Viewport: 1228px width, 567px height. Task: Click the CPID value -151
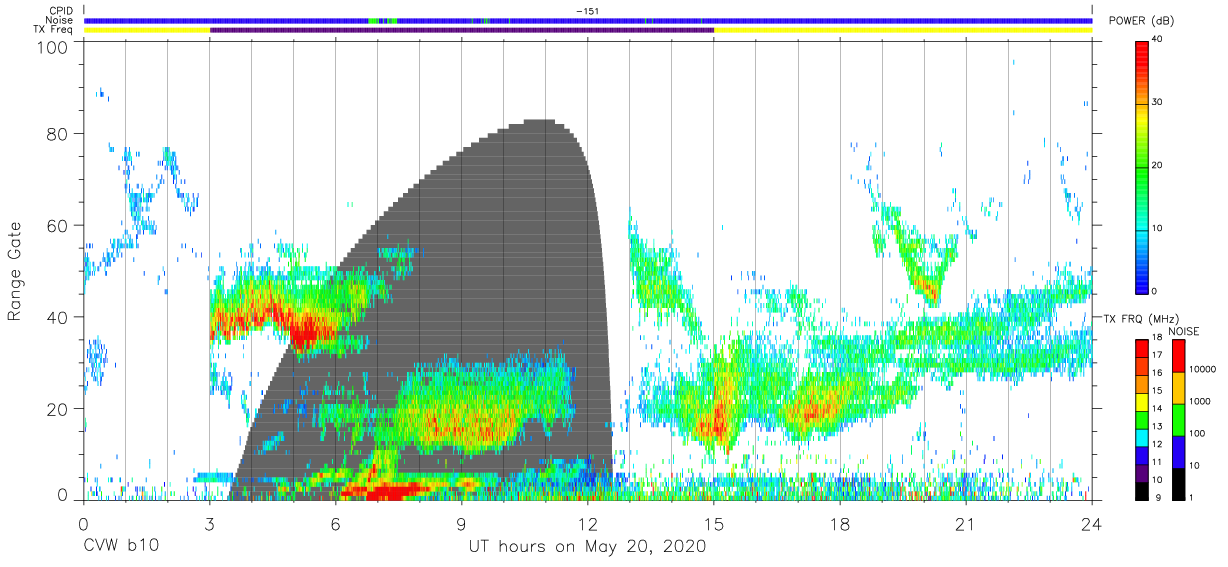pyautogui.click(x=587, y=10)
